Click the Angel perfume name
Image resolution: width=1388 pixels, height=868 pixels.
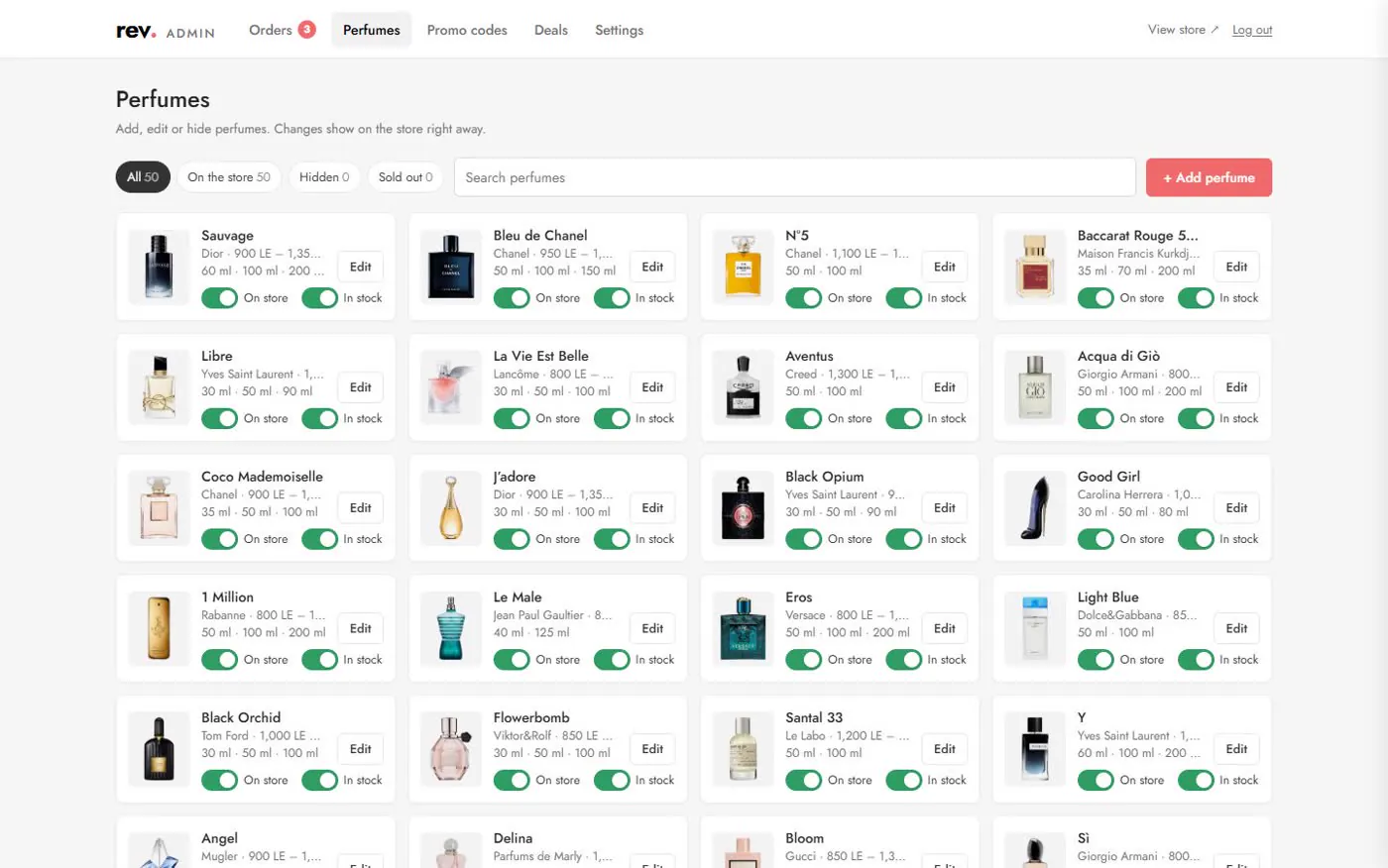220,838
